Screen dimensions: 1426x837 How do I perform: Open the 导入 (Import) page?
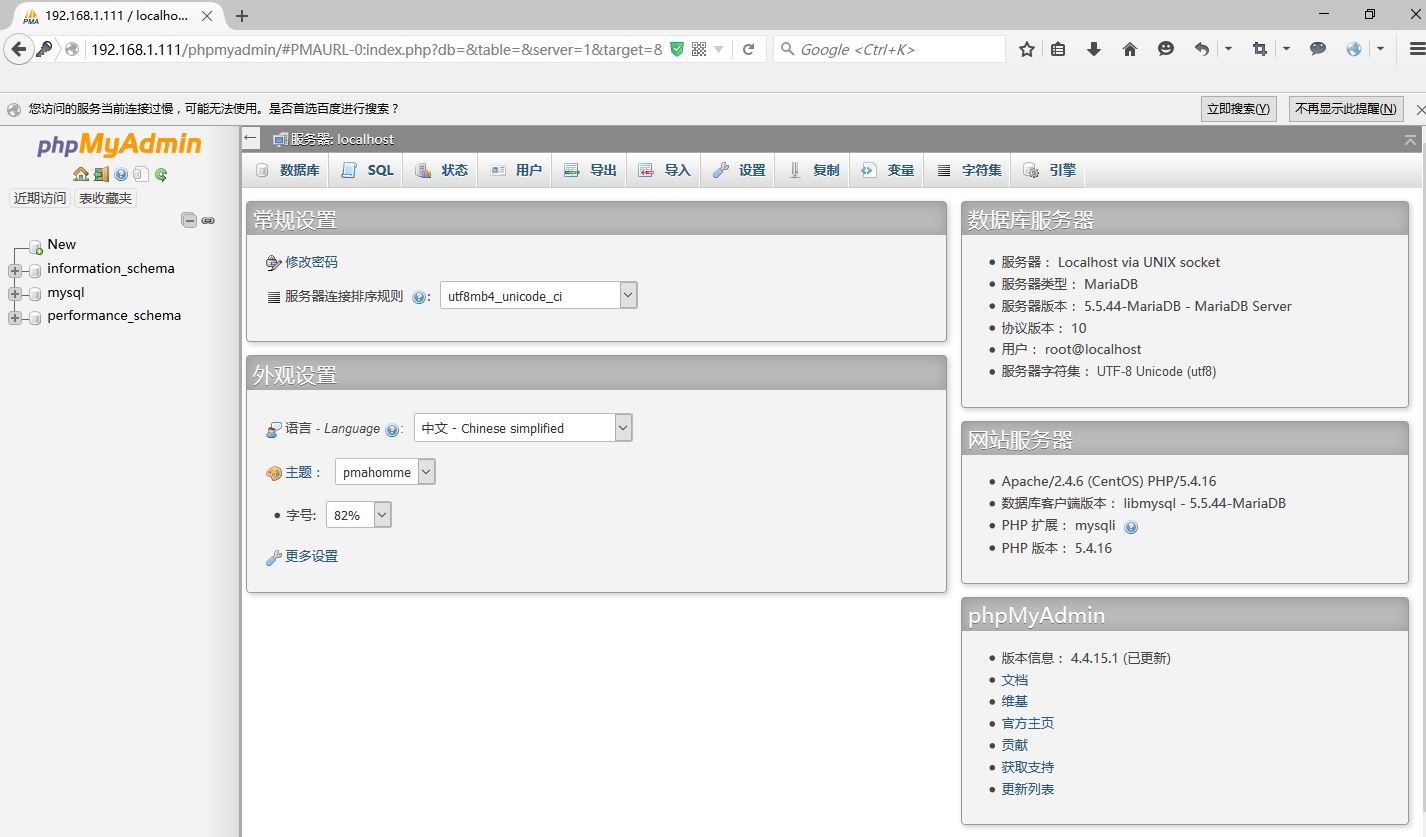(663, 170)
